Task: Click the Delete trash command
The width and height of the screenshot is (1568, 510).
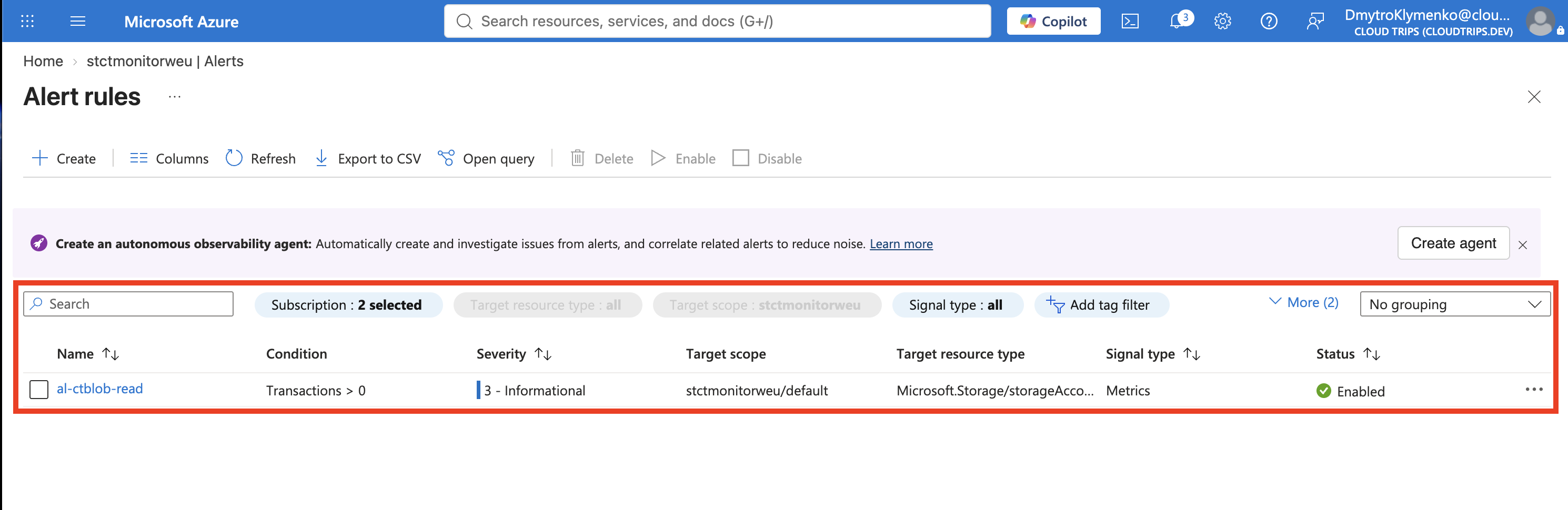Action: (x=602, y=158)
